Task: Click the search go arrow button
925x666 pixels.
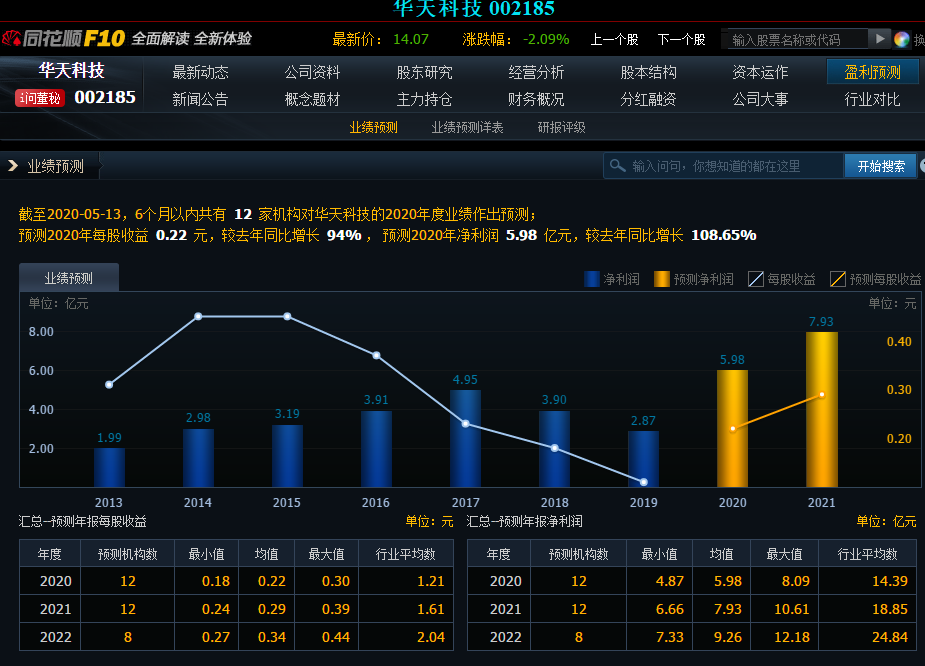Action: [x=880, y=39]
